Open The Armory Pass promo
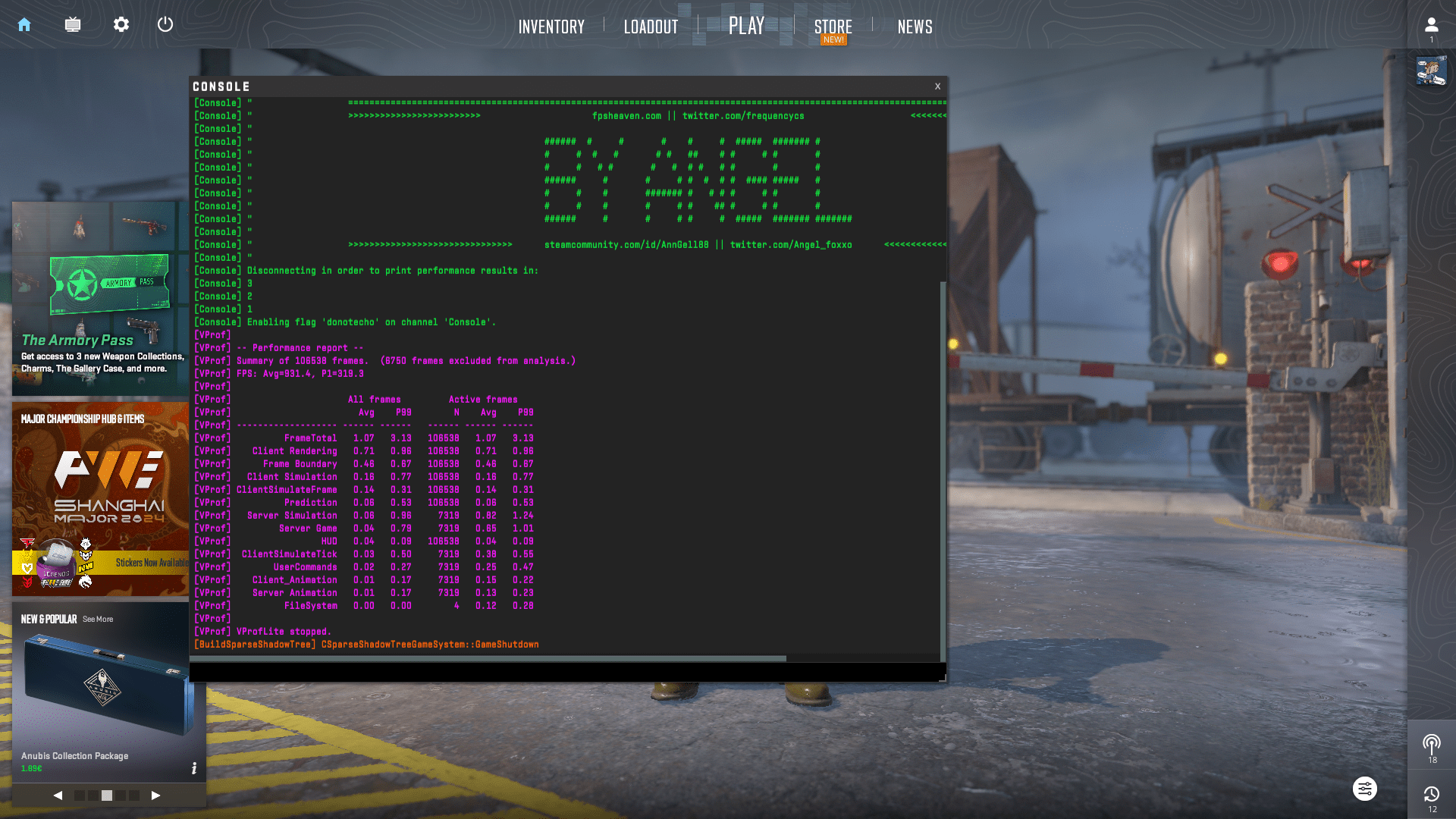Screen dimensions: 1456x819 pyautogui.click(x=100, y=299)
